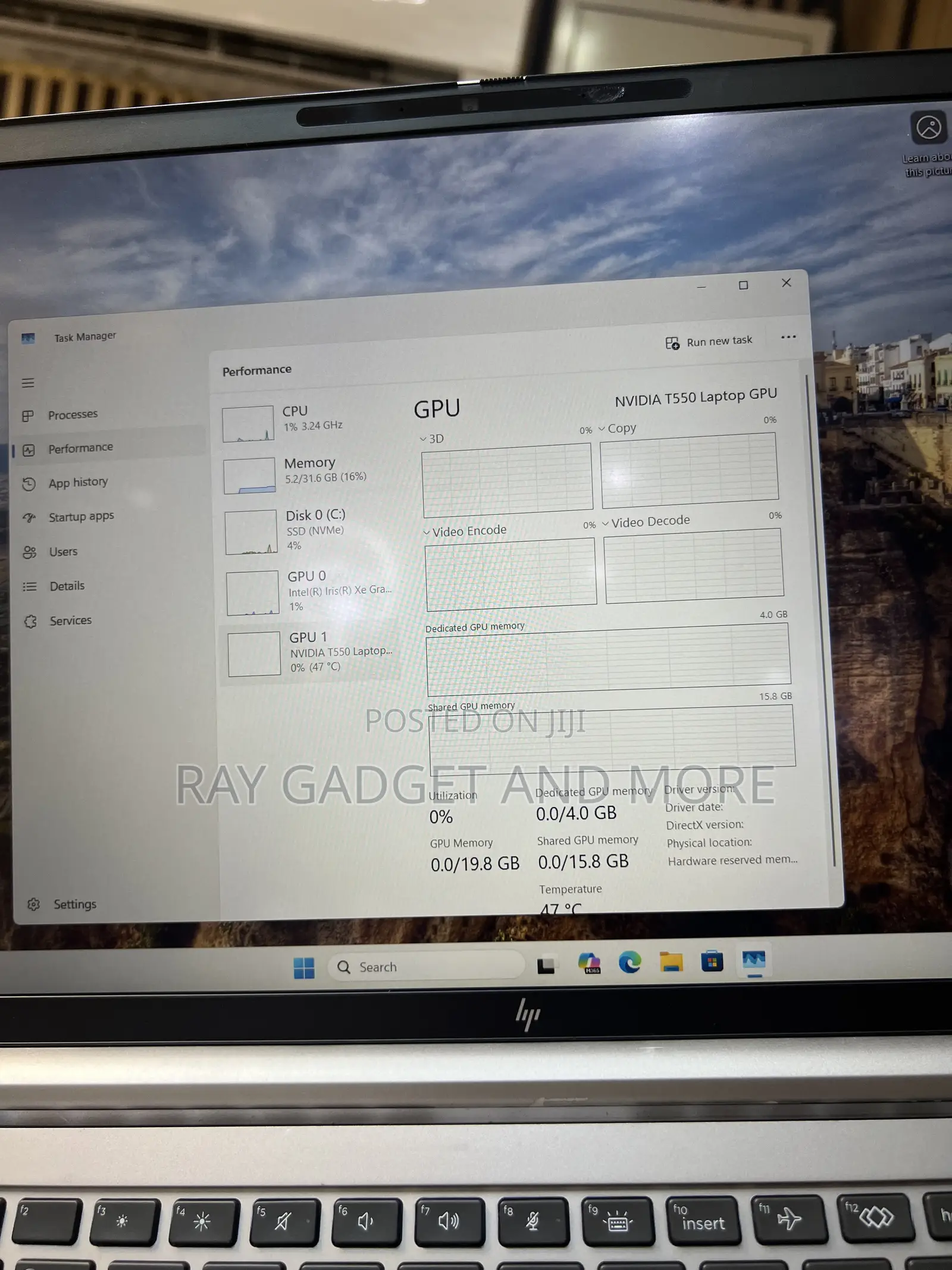Open Microsoft Edge from taskbar

point(630,962)
